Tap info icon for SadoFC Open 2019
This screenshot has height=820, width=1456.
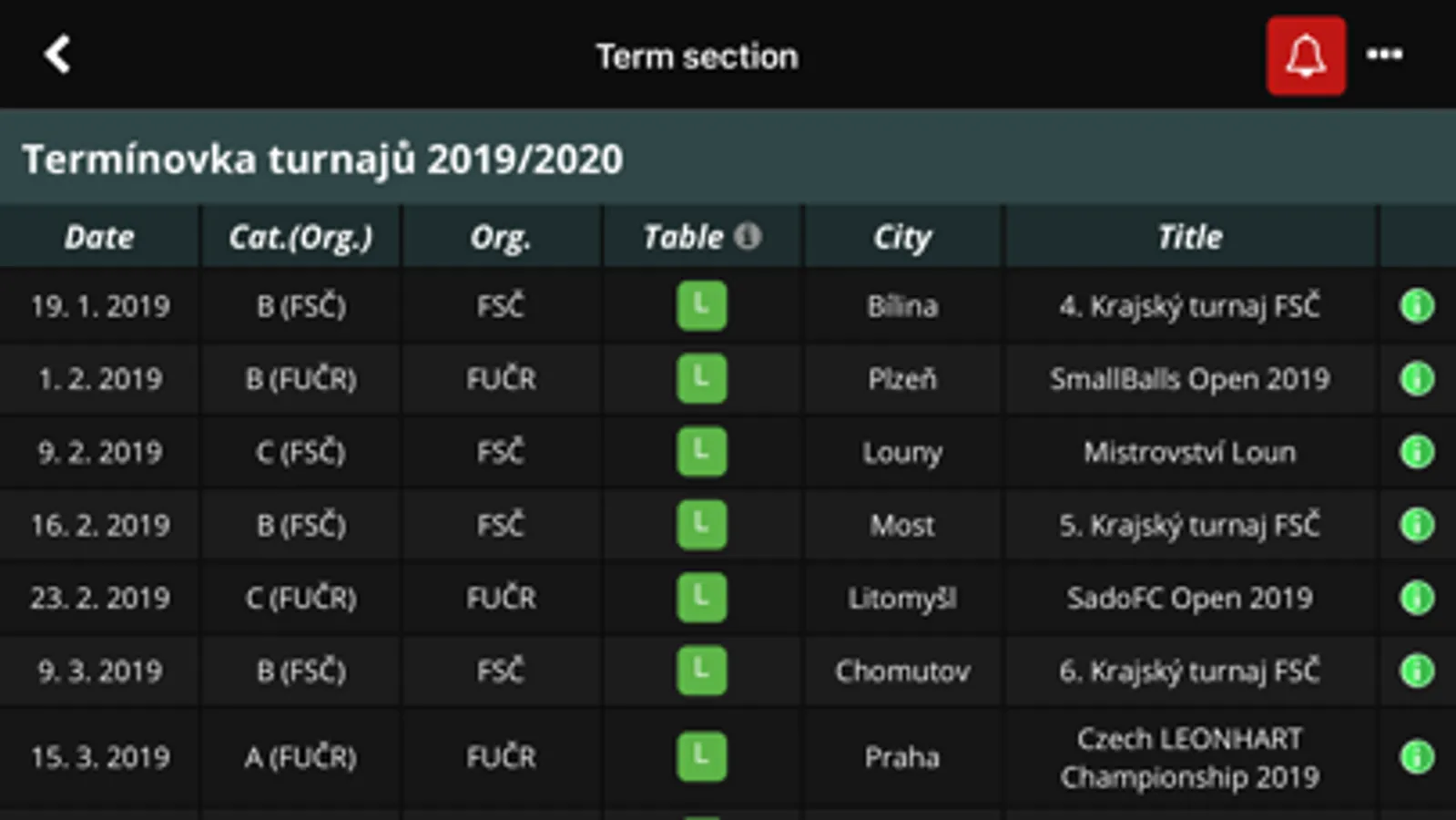pos(1416,598)
